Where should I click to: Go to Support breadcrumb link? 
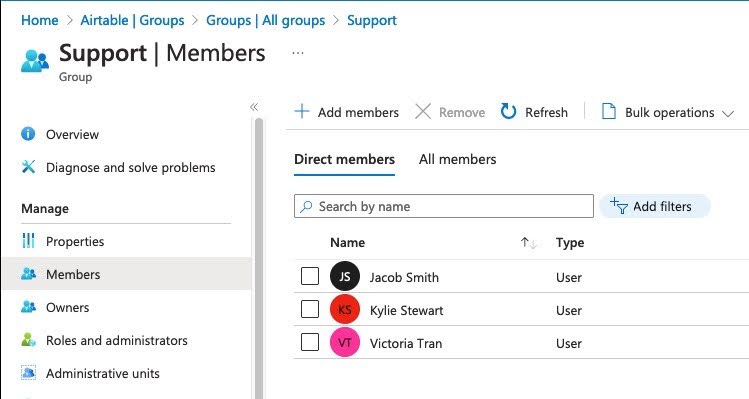point(372,20)
